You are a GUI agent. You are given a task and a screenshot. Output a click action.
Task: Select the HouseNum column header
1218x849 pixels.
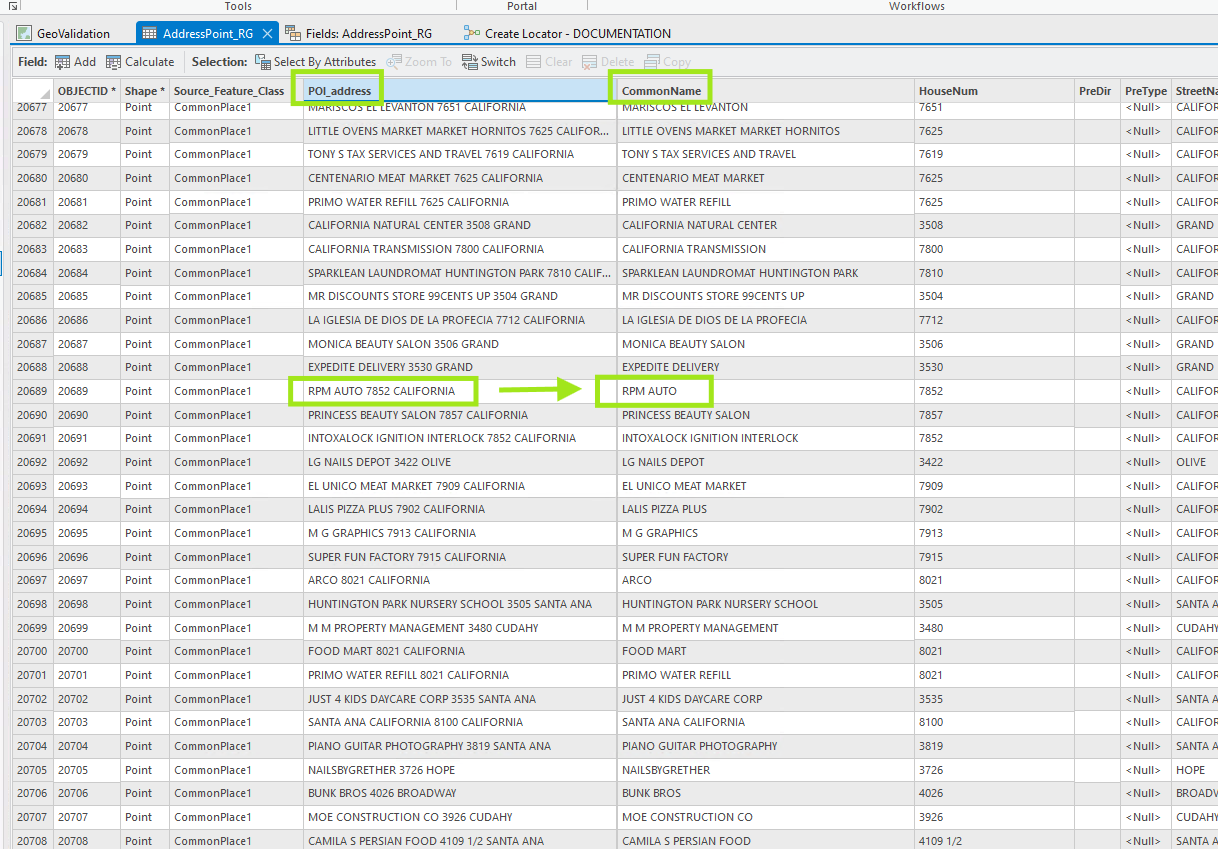(x=994, y=91)
